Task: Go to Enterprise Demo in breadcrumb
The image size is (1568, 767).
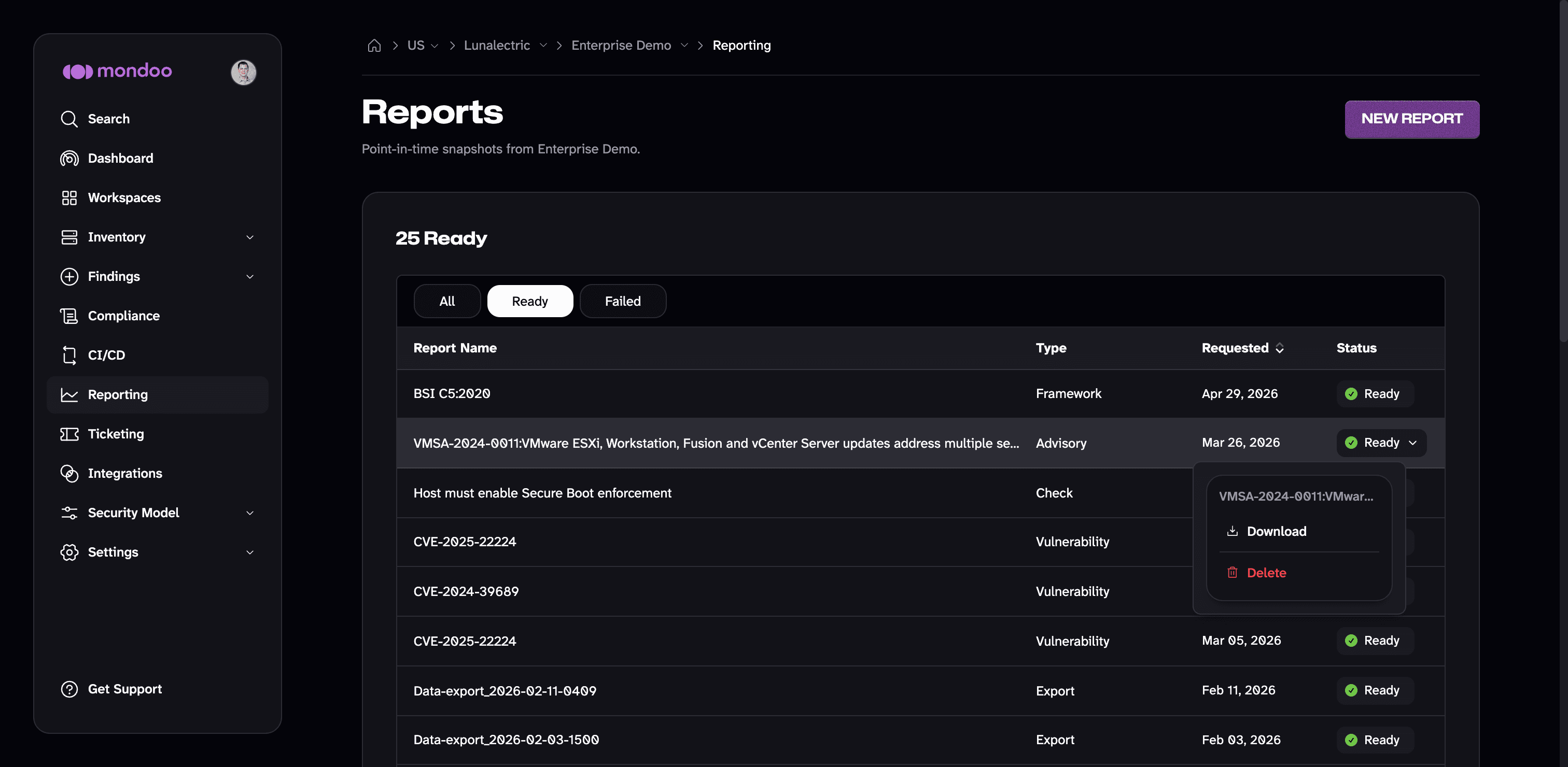Action: pos(621,46)
